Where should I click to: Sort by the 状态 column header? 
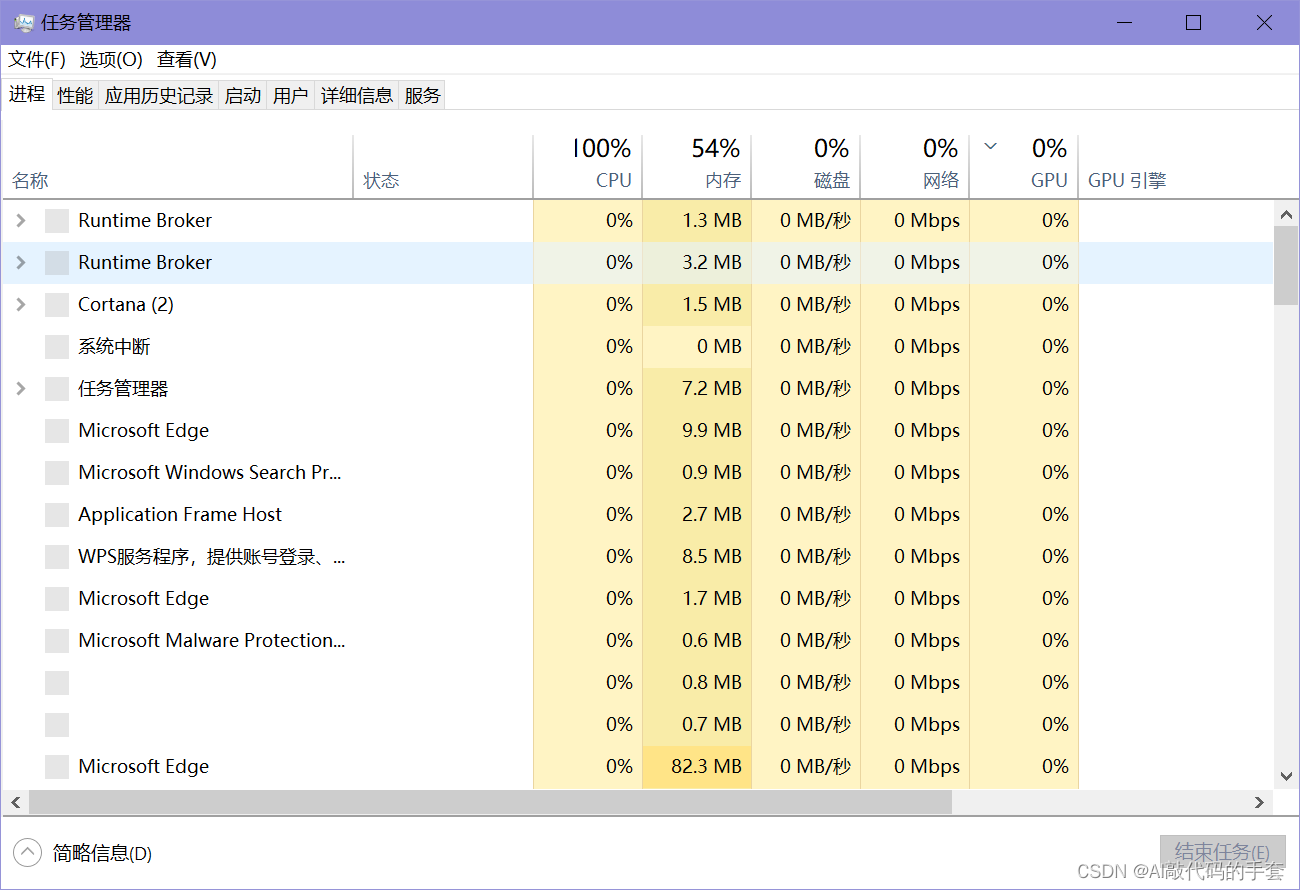tap(443, 167)
